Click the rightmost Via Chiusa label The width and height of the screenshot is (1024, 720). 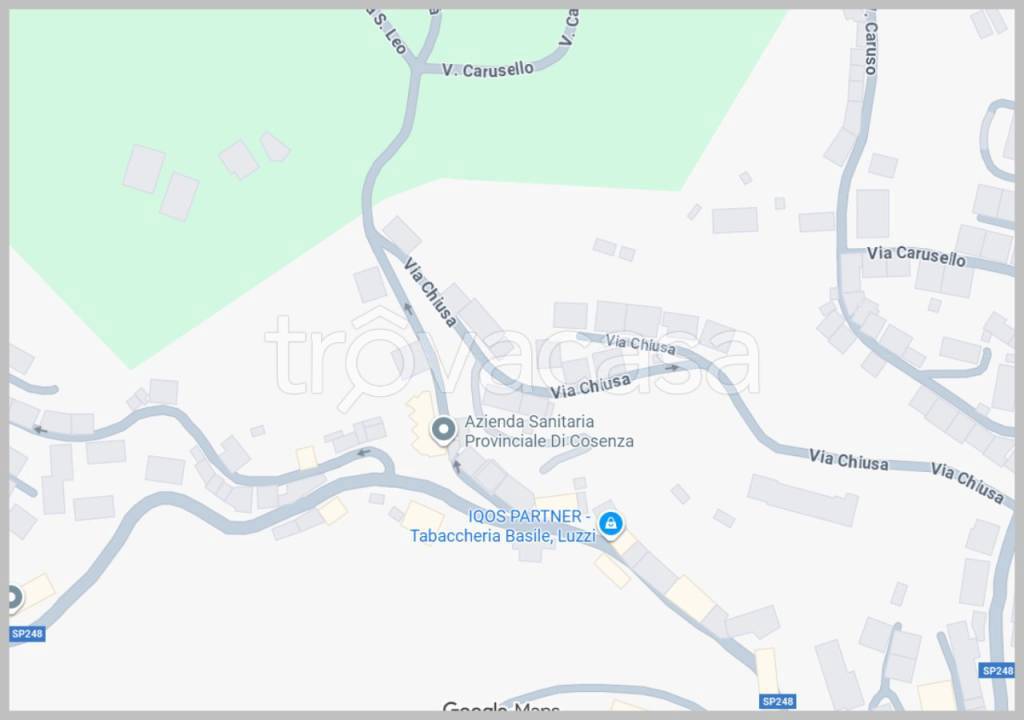point(967,482)
